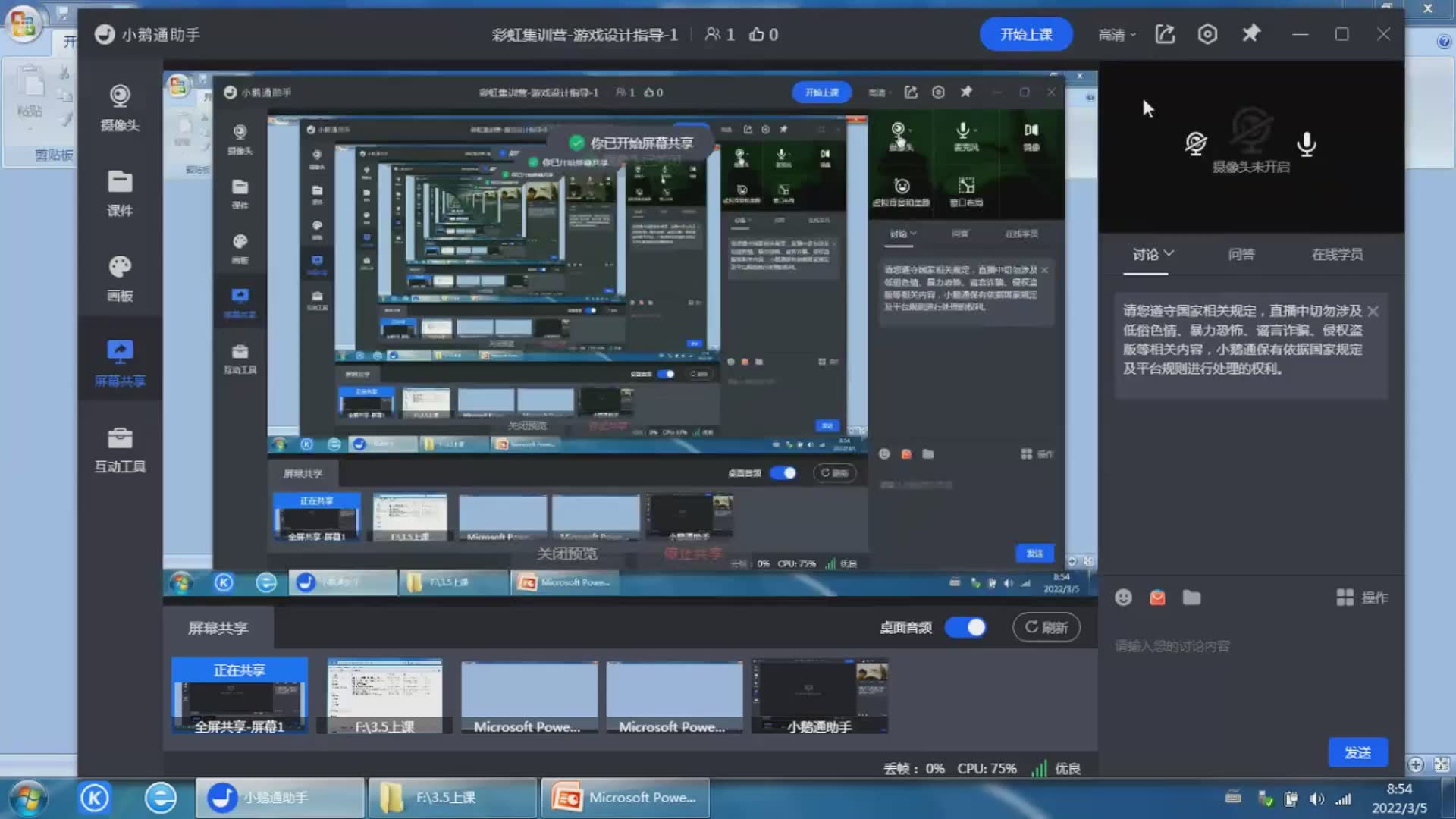Toggle the camera off icon in video panel

pos(1196,143)
